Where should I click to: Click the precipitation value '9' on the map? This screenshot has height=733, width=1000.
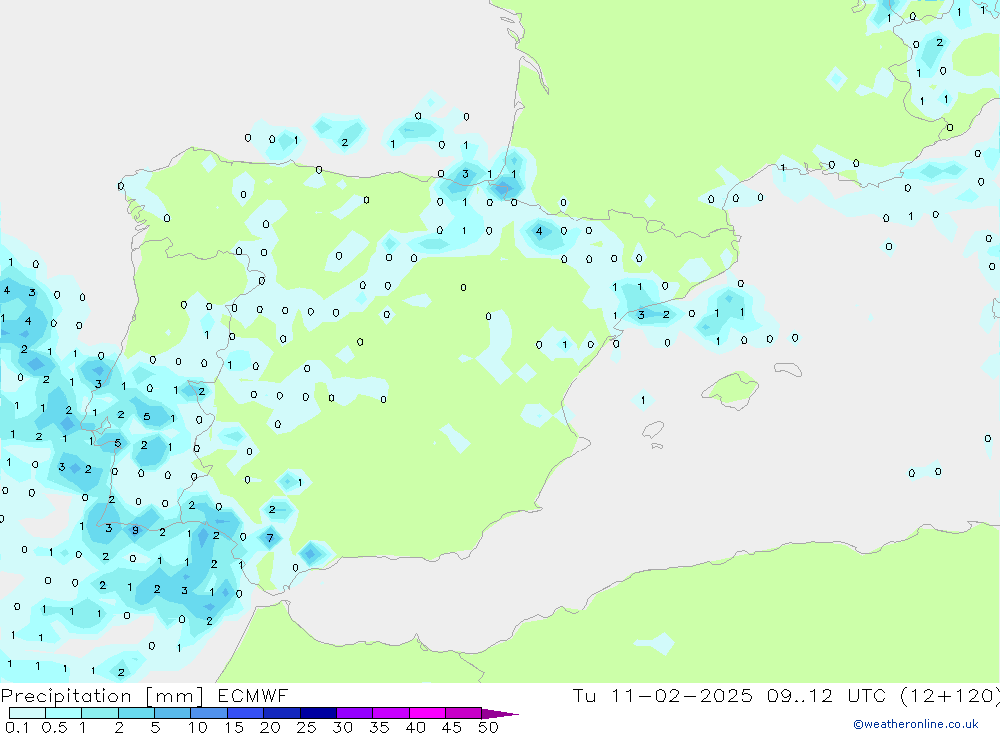pos(135,530)
